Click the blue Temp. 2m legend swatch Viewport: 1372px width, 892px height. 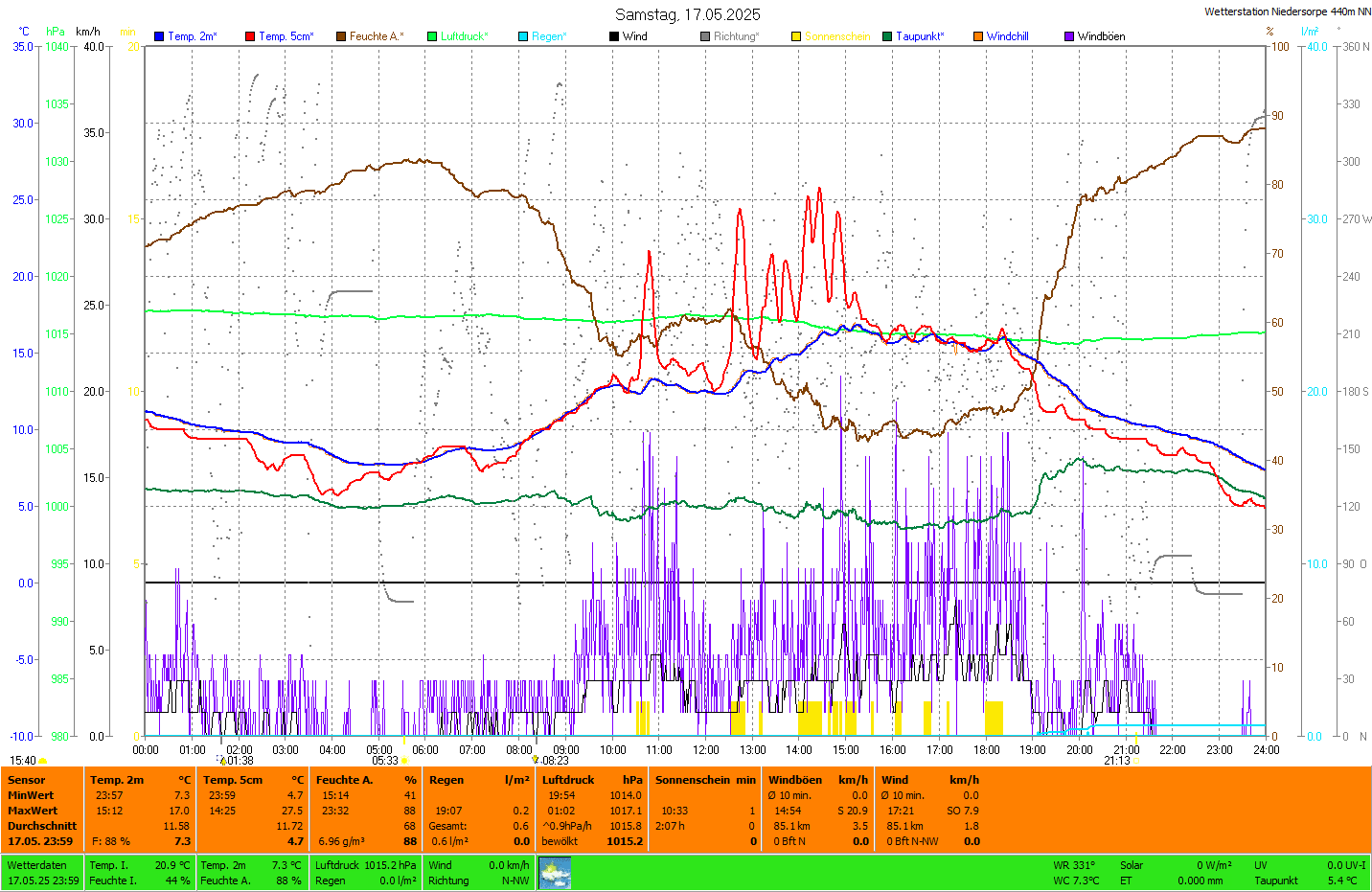[159, 36]
